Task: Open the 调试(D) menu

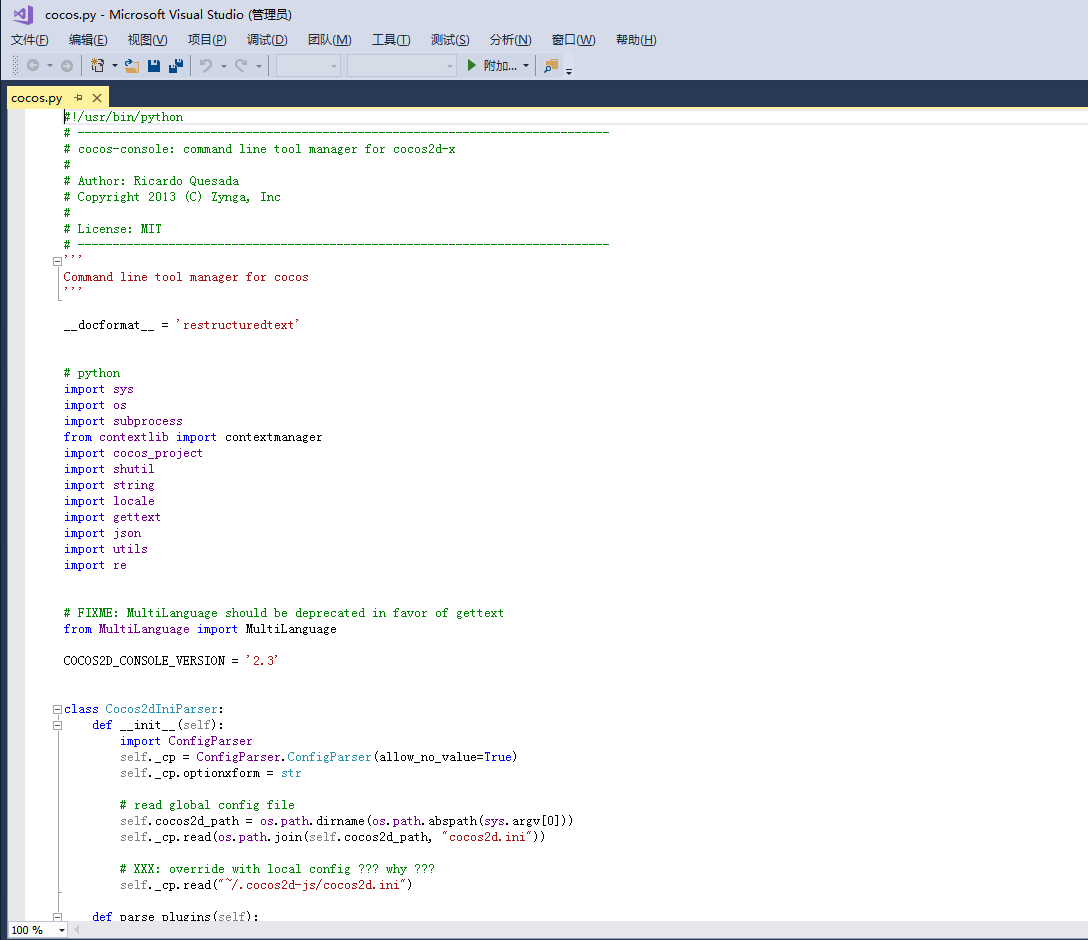Action: [x=267, y=40]
